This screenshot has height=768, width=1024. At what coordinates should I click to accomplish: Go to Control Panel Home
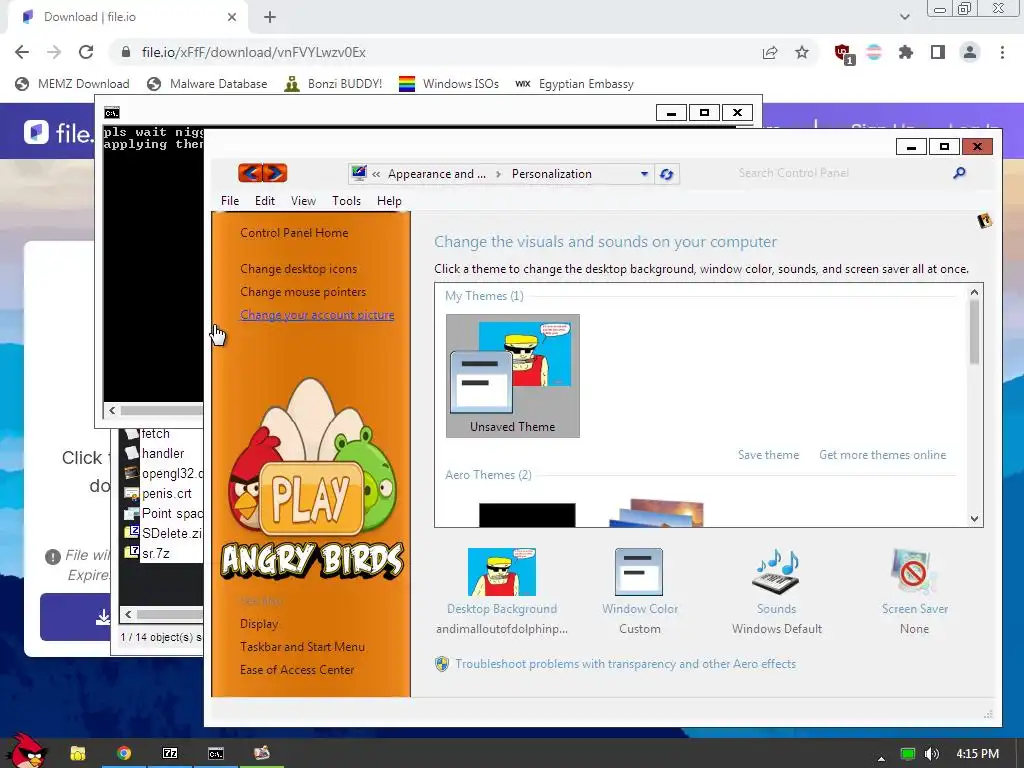294,233
